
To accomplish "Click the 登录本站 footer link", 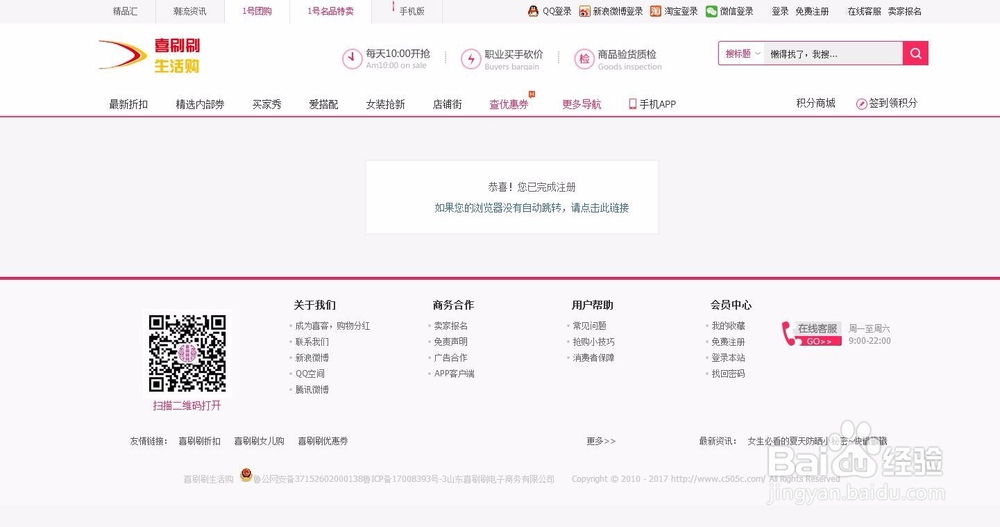I will (x=728, y=357).
